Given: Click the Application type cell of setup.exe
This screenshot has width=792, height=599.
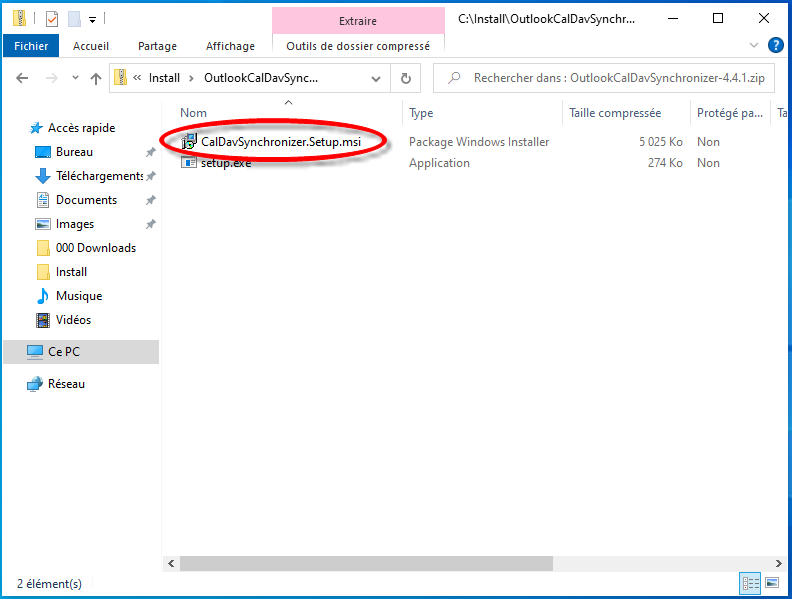Looking at the screenshot, I should tap(439, 163).
